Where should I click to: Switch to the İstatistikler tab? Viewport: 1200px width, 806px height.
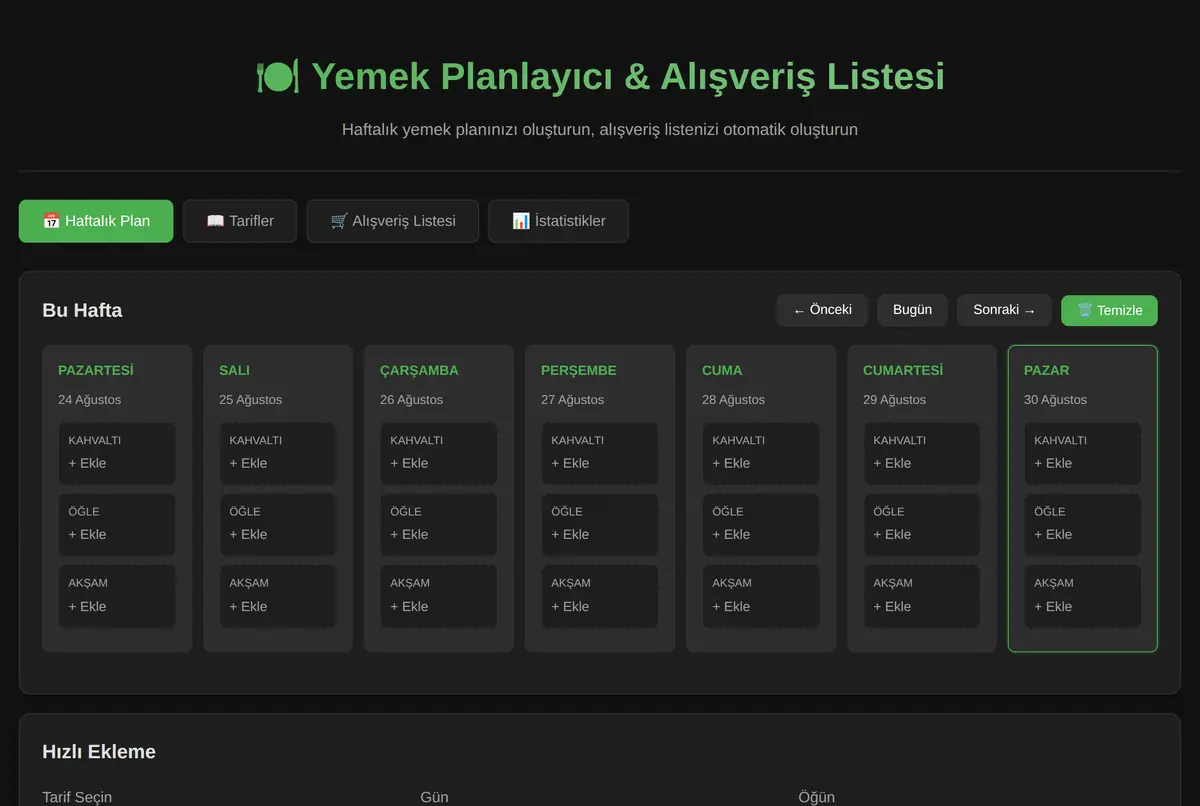pos(559,221)
